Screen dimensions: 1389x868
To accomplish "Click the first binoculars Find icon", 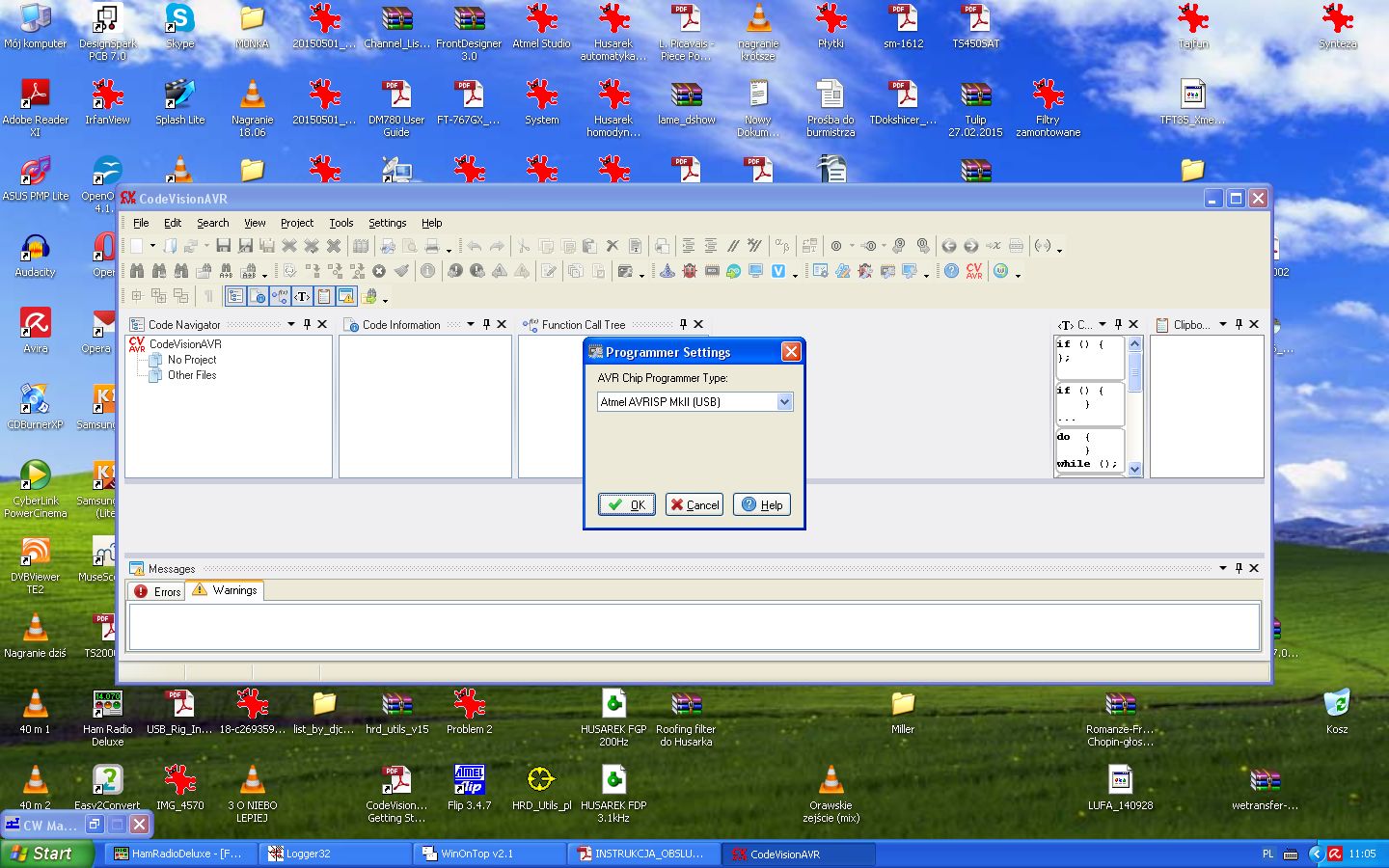I will click(137, 271).
